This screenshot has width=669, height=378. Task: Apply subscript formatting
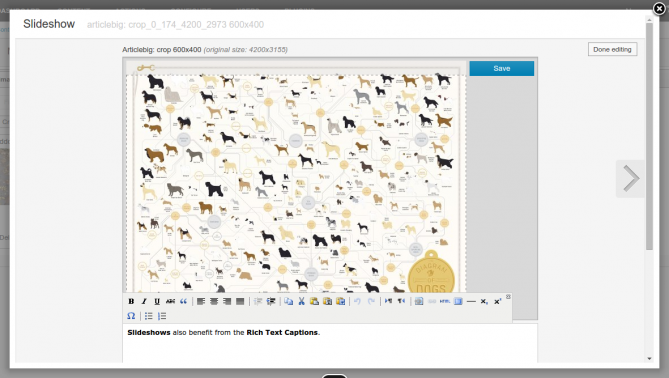(x=484, y=301)
